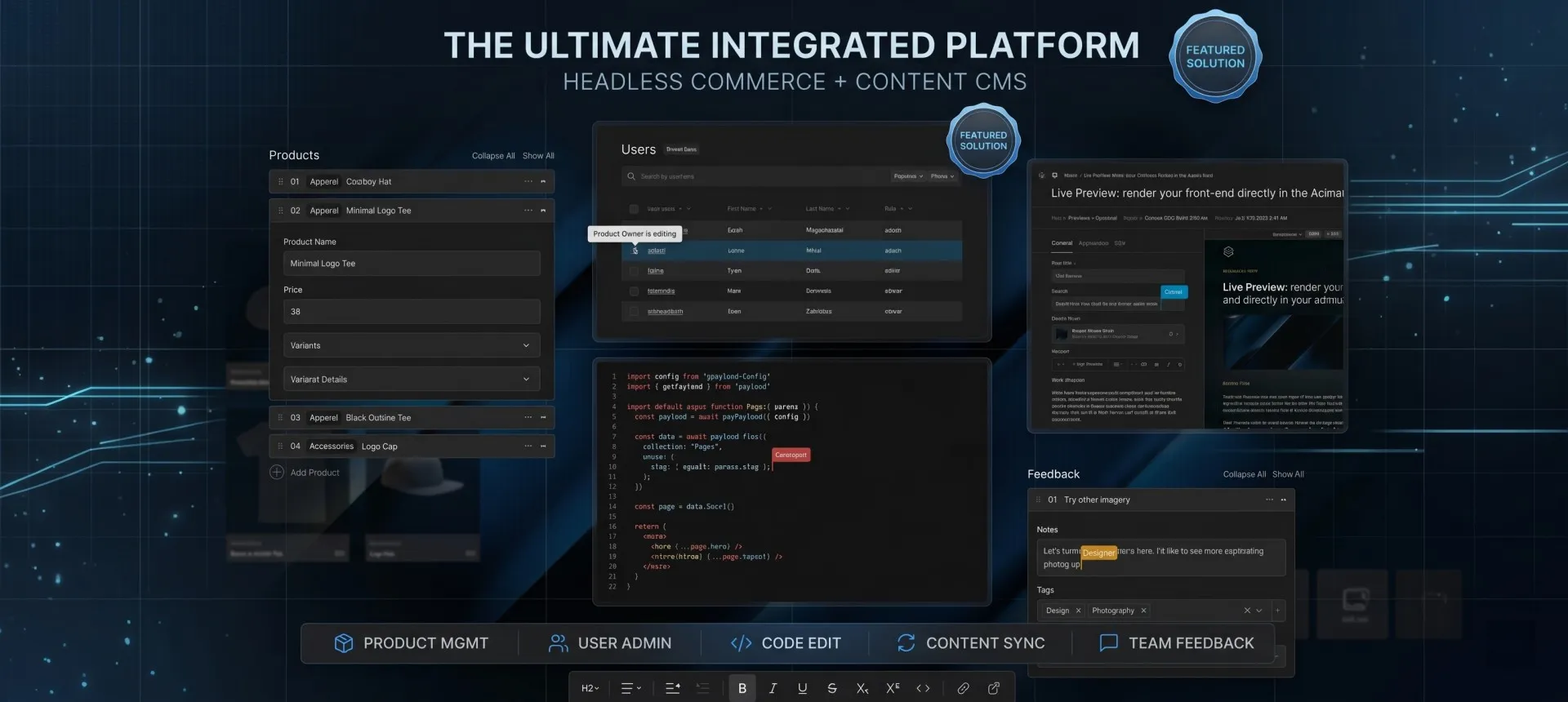
Task: Apply superscript formatting in the toolbar
Action: click(893, 688)
